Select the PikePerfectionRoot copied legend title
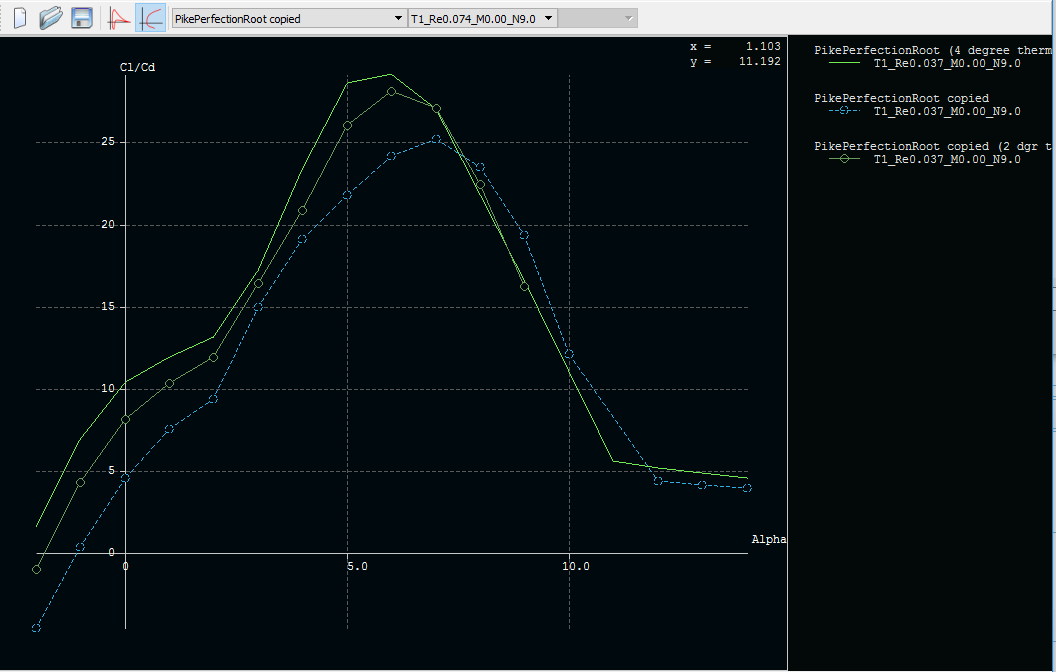The image size is (1056, 672). [901, 98]
